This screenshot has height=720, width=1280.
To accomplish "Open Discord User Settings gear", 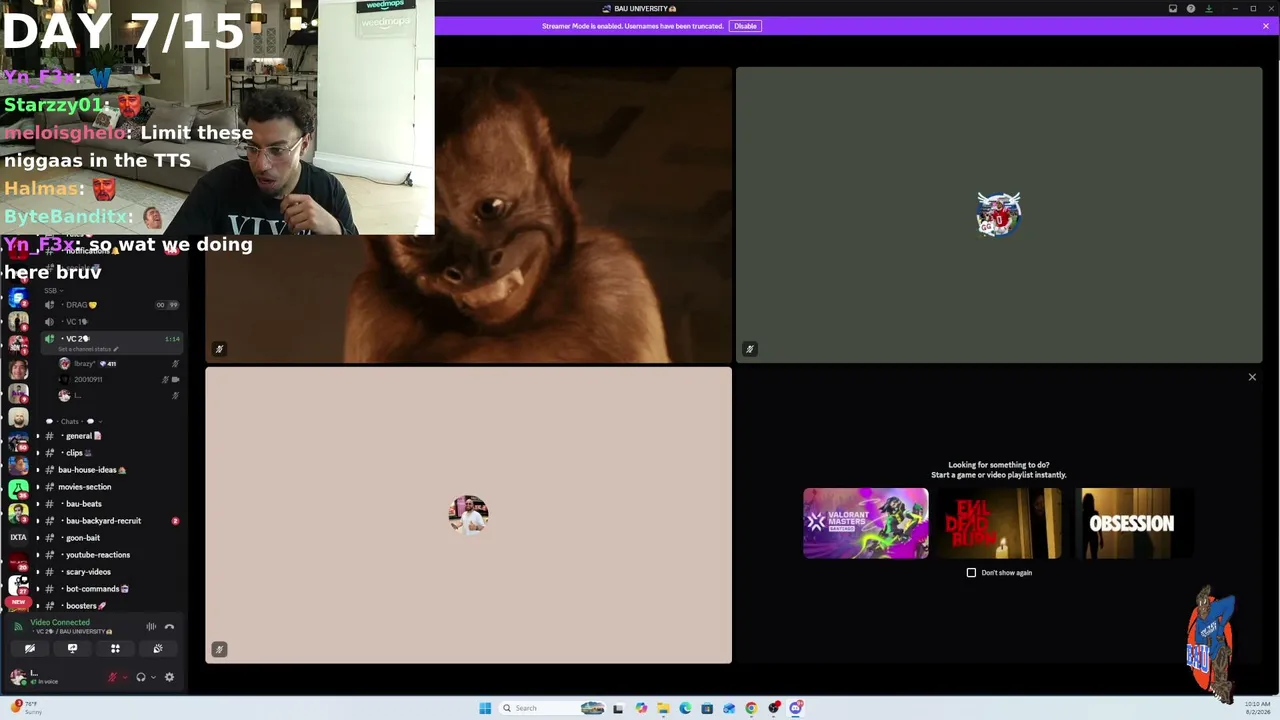I will [x=169, y=677].
